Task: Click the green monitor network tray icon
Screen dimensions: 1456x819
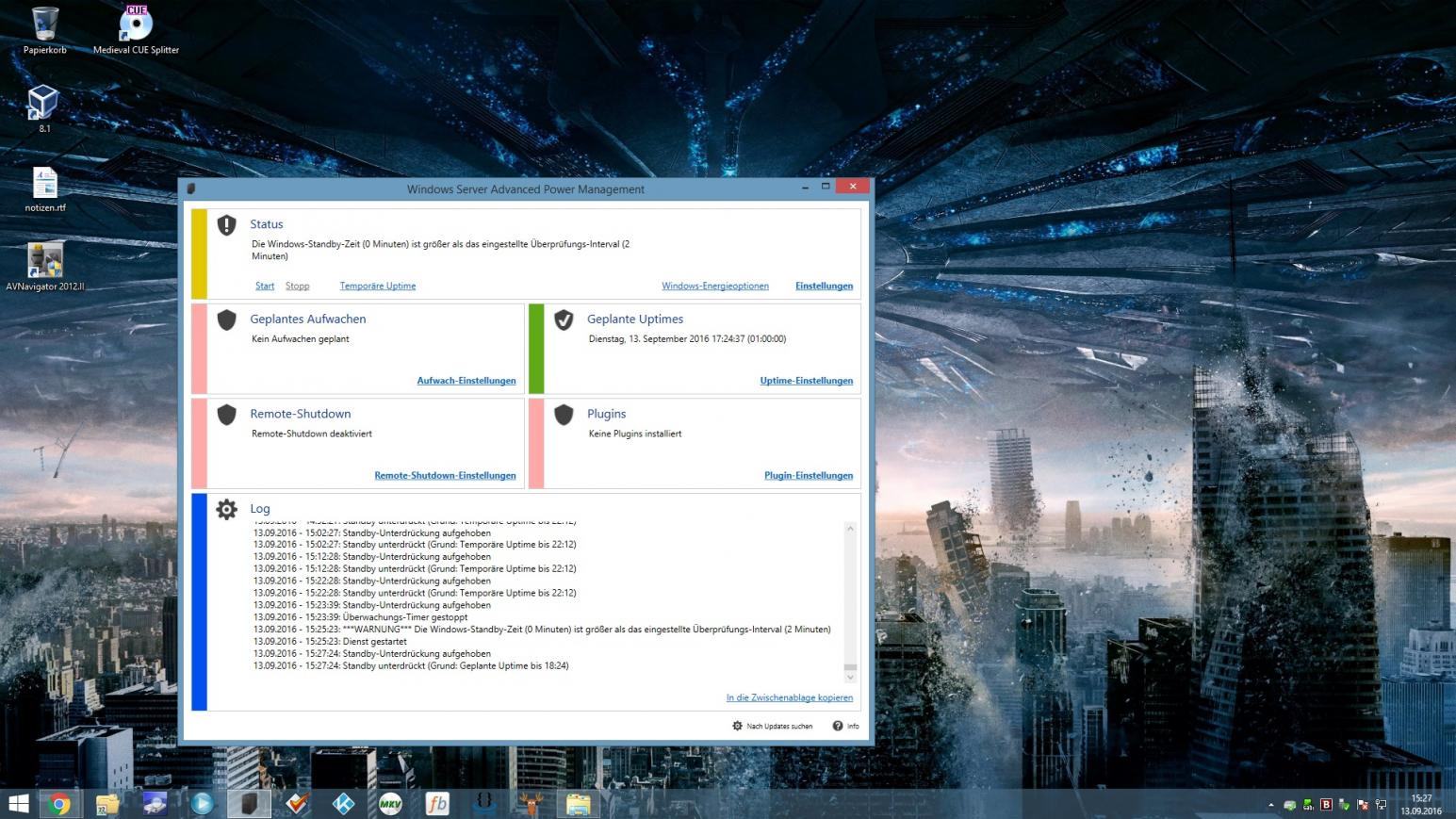Action: pyautogui.click(x=1308, y=804)
